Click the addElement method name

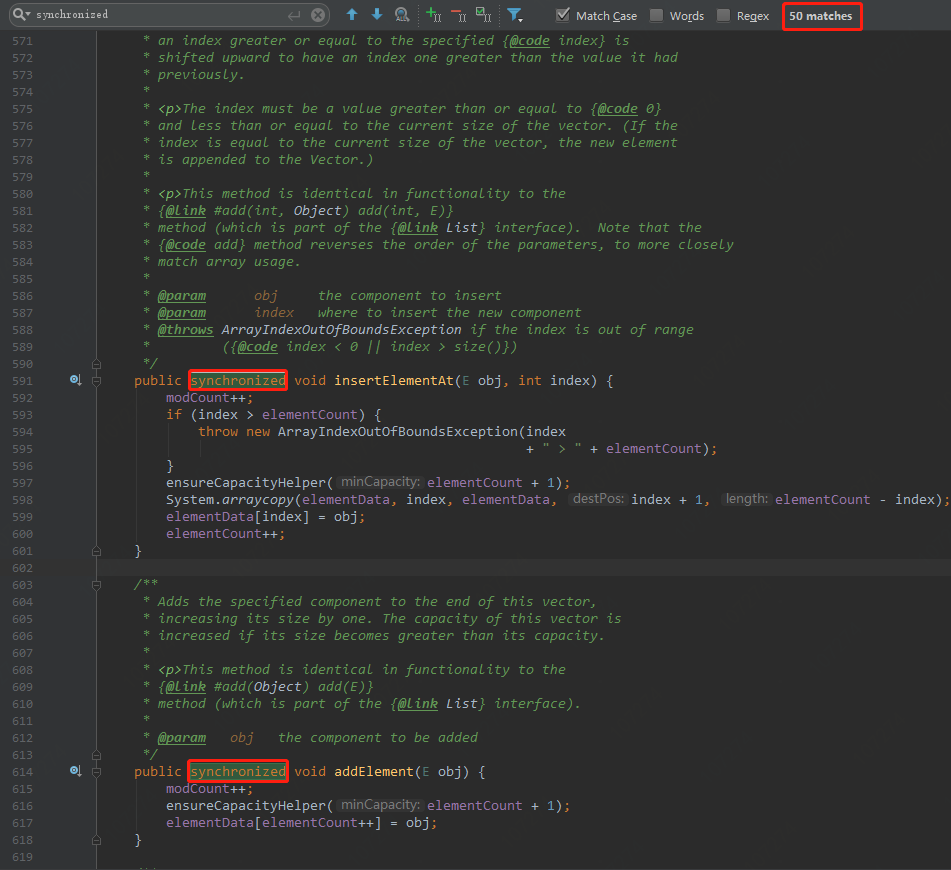[374, 771]
